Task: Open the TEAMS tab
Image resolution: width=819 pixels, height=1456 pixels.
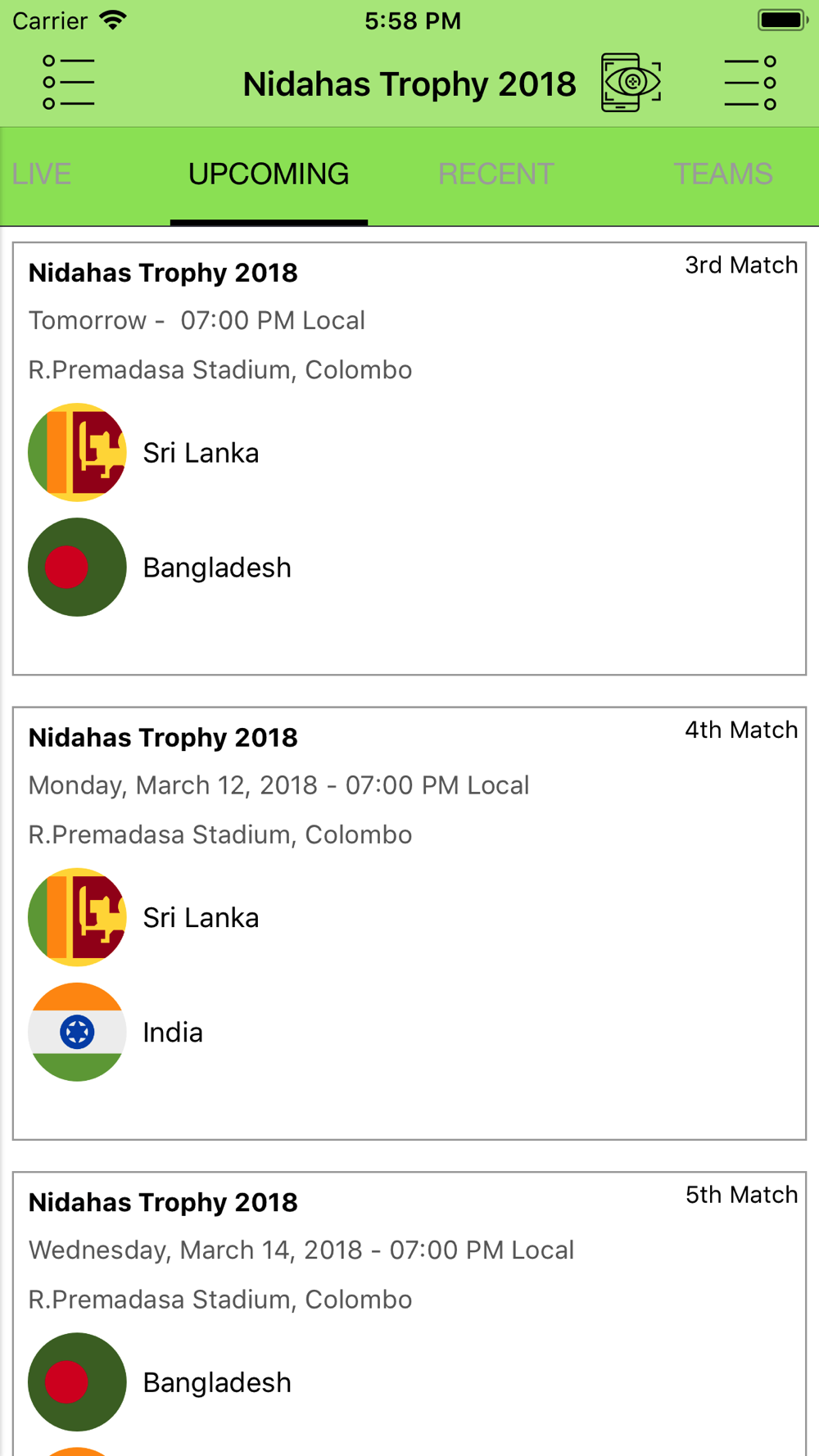Action: point(723,174)
